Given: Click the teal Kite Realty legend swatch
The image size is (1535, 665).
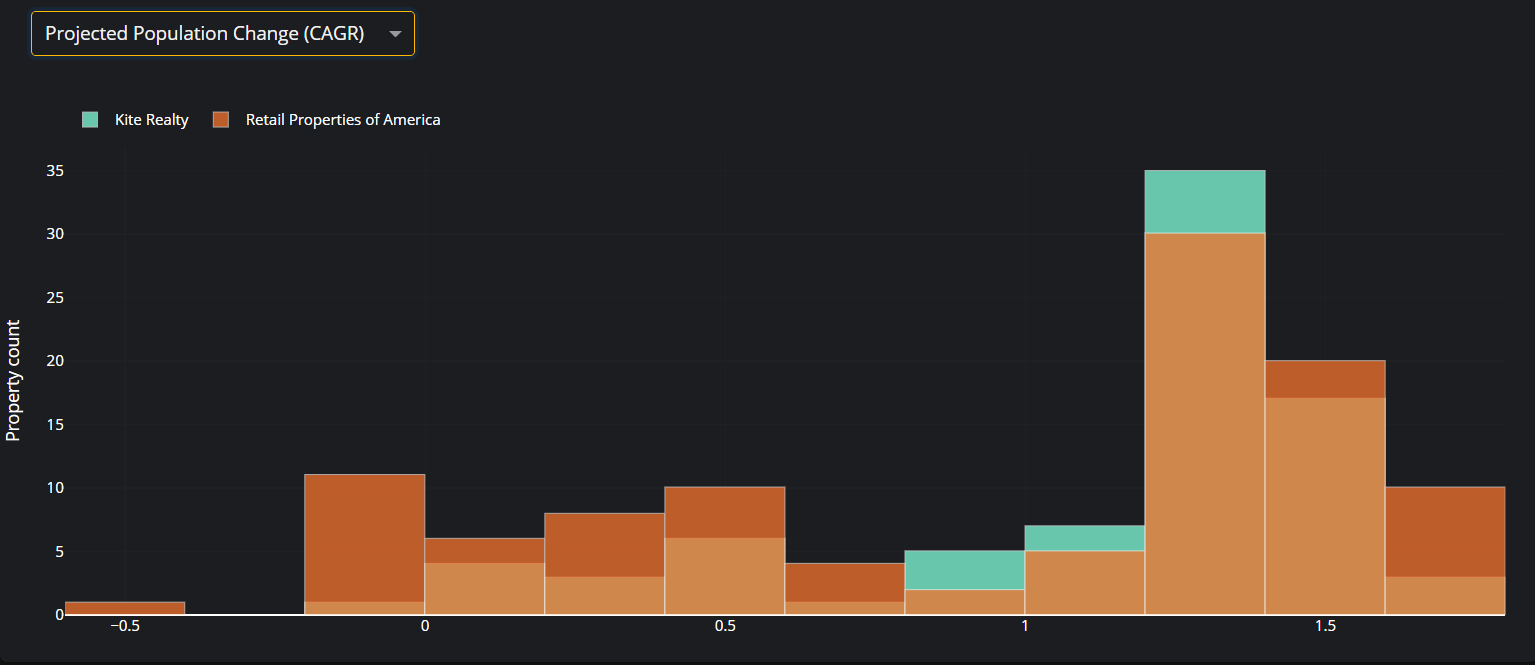Looking at the screenshot, I should point(90,120).
